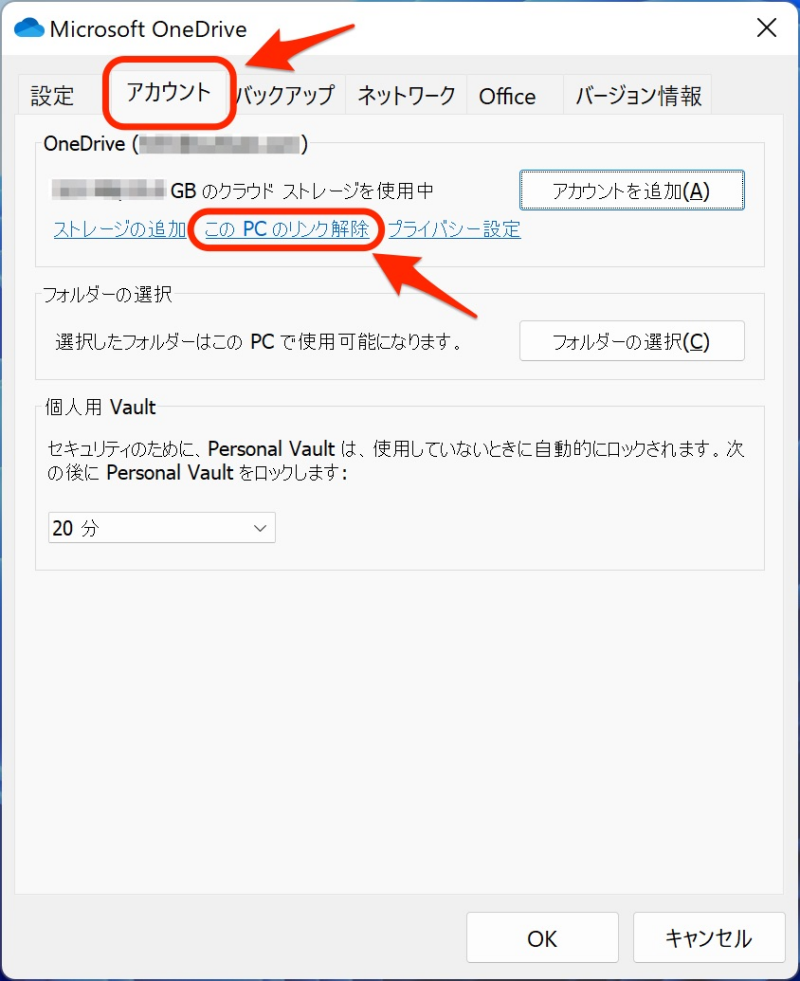Open the 設定 tab
Viewport: 800px width, 981px height.
point(53,96)
